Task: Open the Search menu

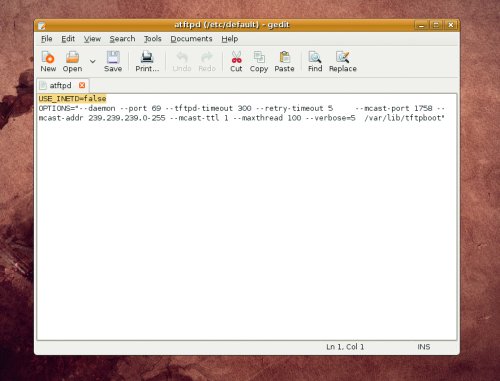Action: click(122, 39)
